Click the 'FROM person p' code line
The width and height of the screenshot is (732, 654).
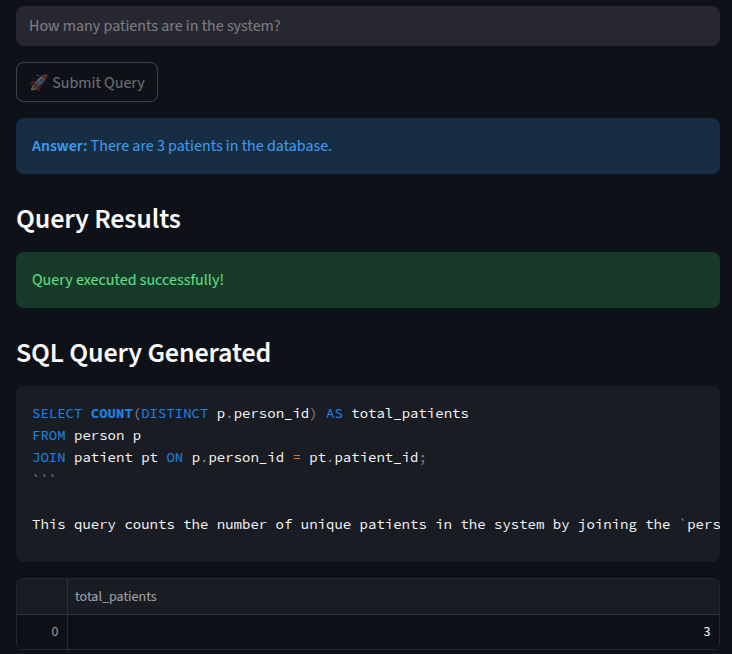point(87,435)
